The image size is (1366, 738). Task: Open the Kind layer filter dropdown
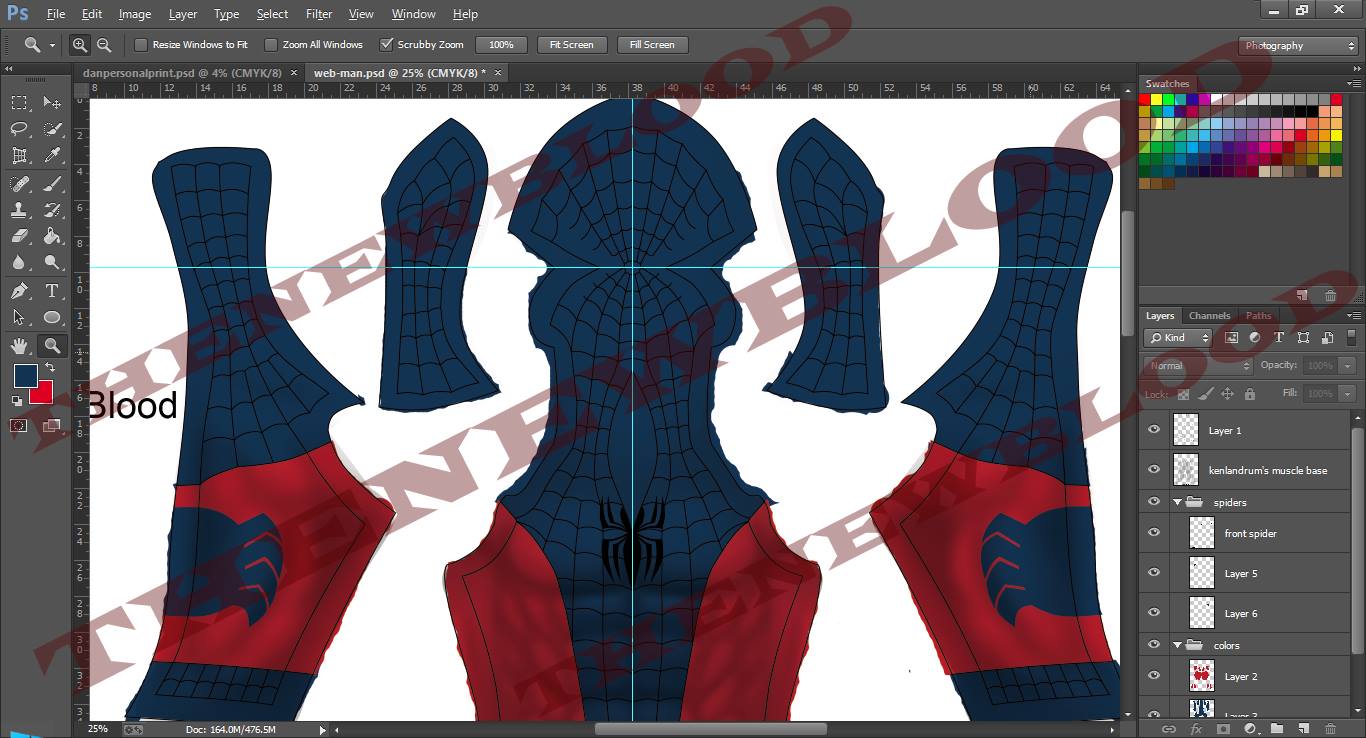[x=1178, y=338]
